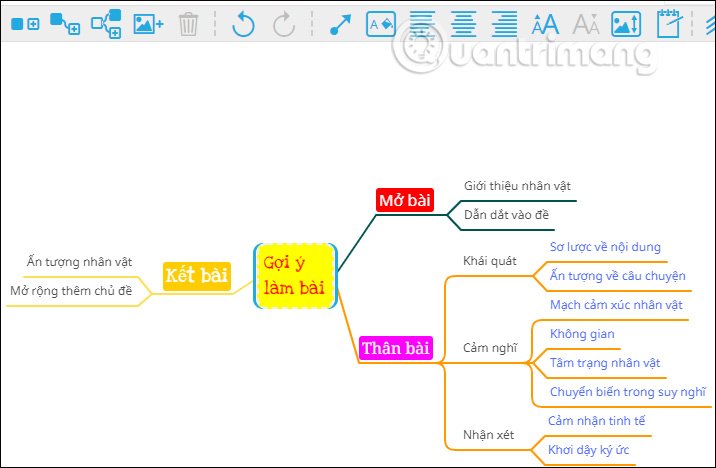Select the Mở rộng thêm chủ đề subtopic

(71, 291)
